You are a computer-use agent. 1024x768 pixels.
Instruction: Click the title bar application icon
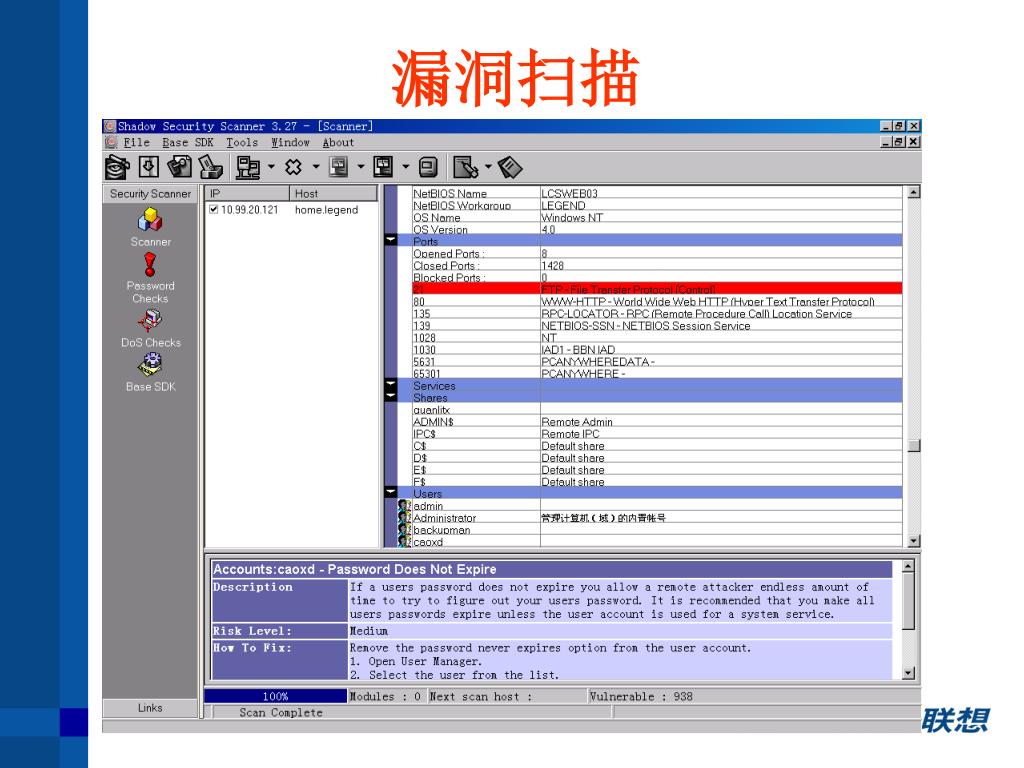tap(110, 126)
